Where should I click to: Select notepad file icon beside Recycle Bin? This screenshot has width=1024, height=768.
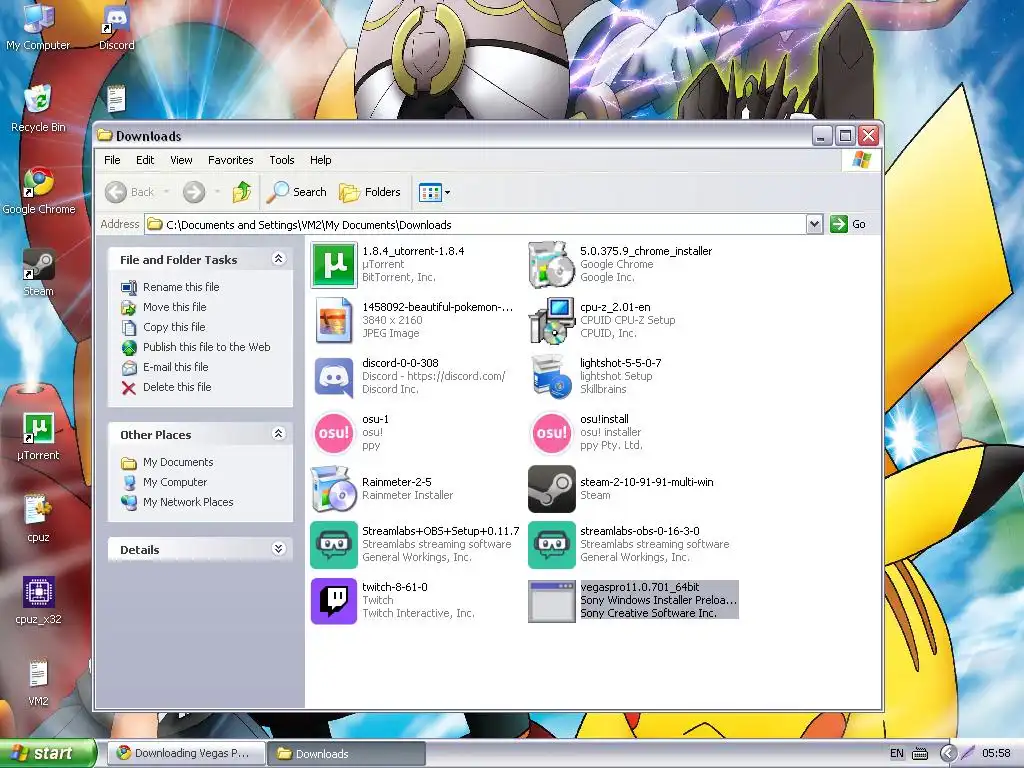point(116,99)
